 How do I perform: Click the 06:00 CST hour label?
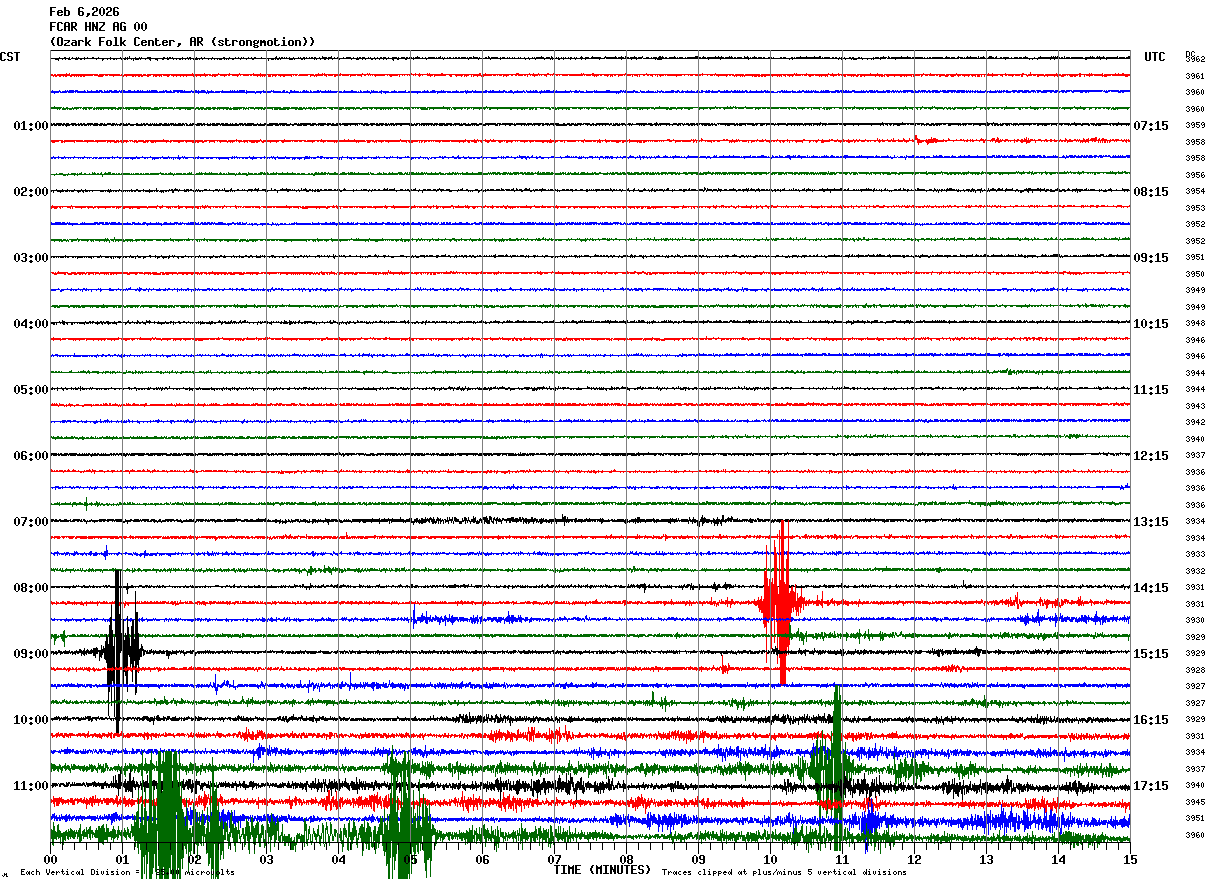point(31,456)
